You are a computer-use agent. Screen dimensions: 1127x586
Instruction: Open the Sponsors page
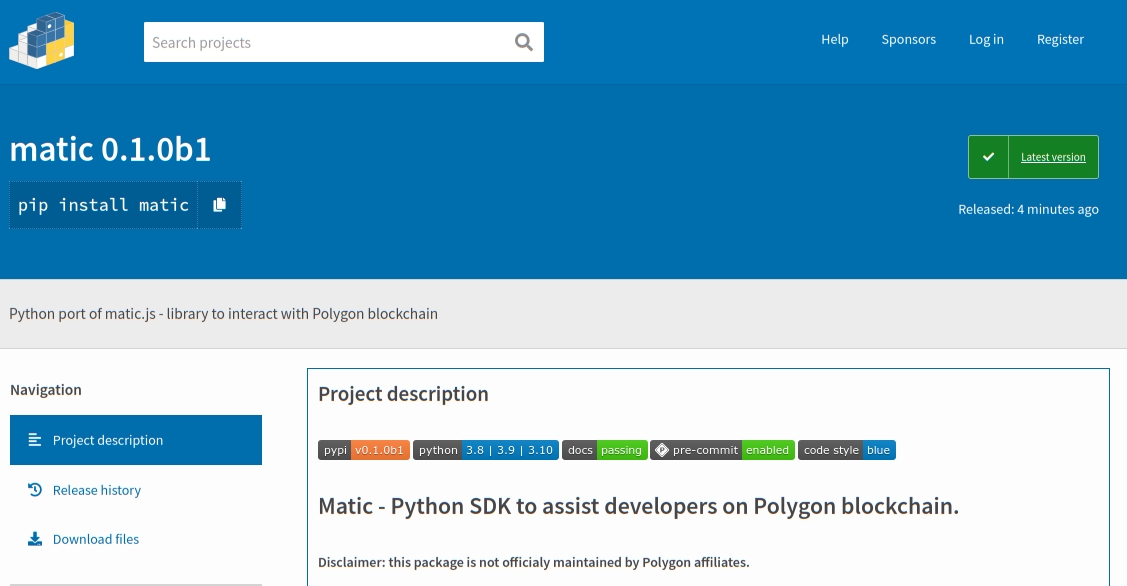(x=908, y=40)
